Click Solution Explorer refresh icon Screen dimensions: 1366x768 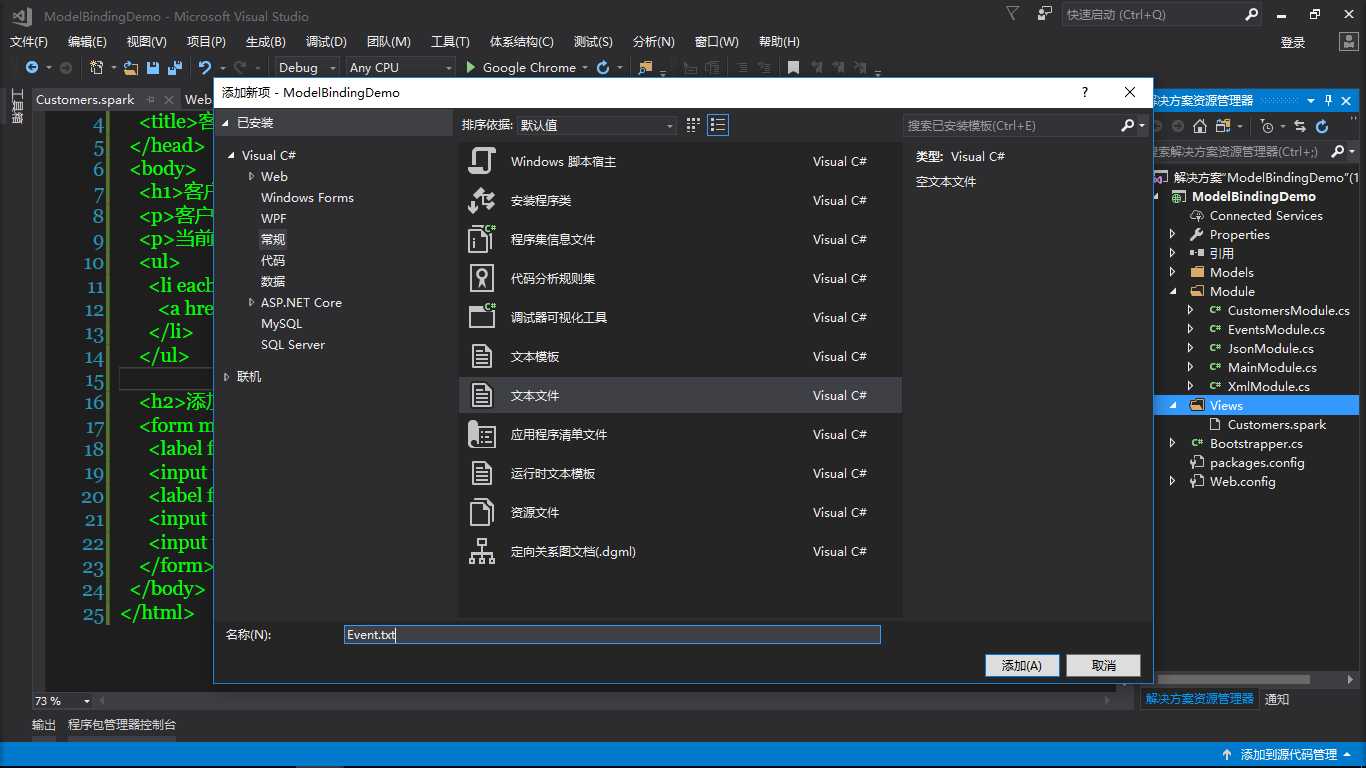[1322, 126]
